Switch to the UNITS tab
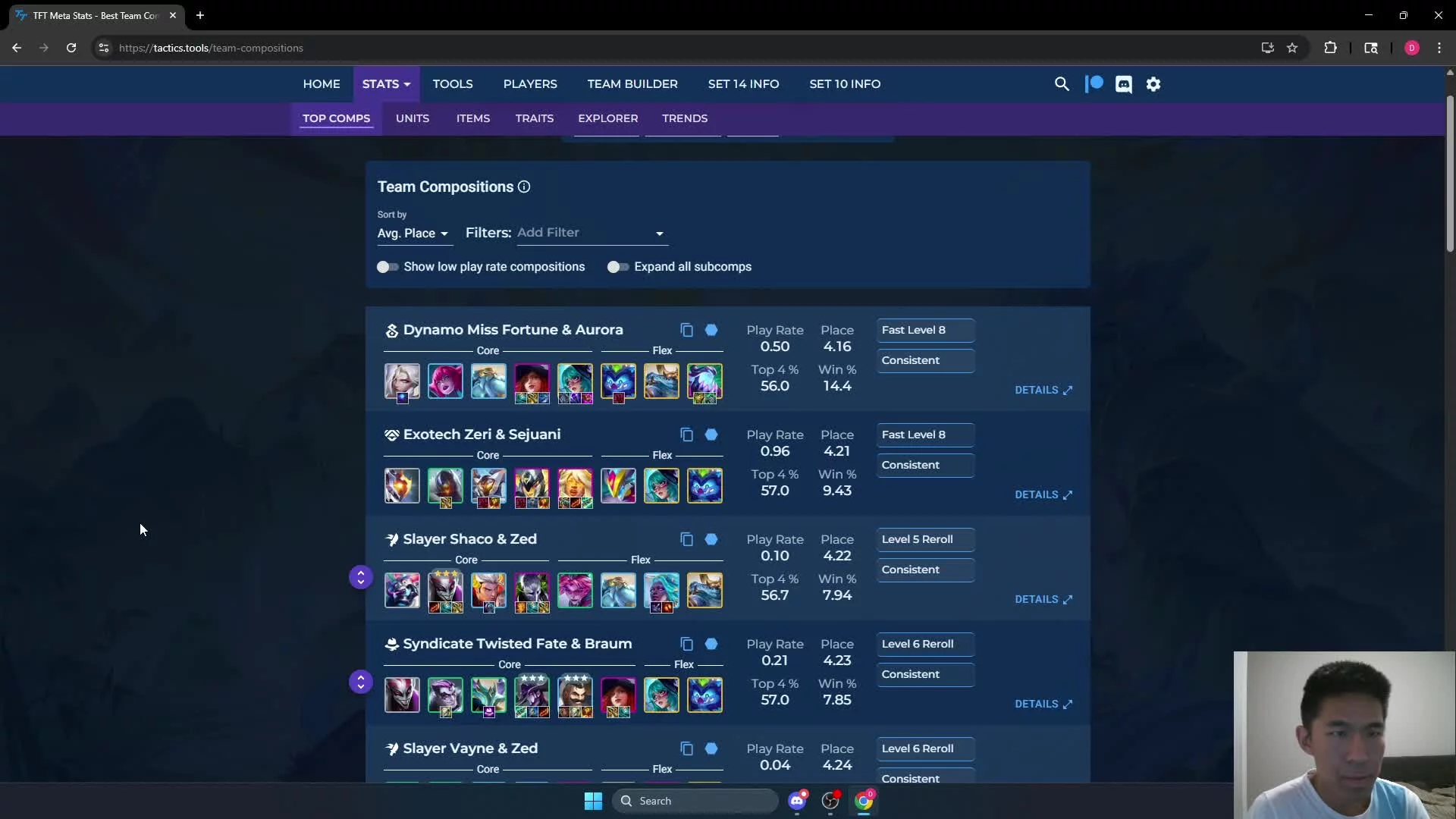The image size is (1456, 819). [413, 118]
